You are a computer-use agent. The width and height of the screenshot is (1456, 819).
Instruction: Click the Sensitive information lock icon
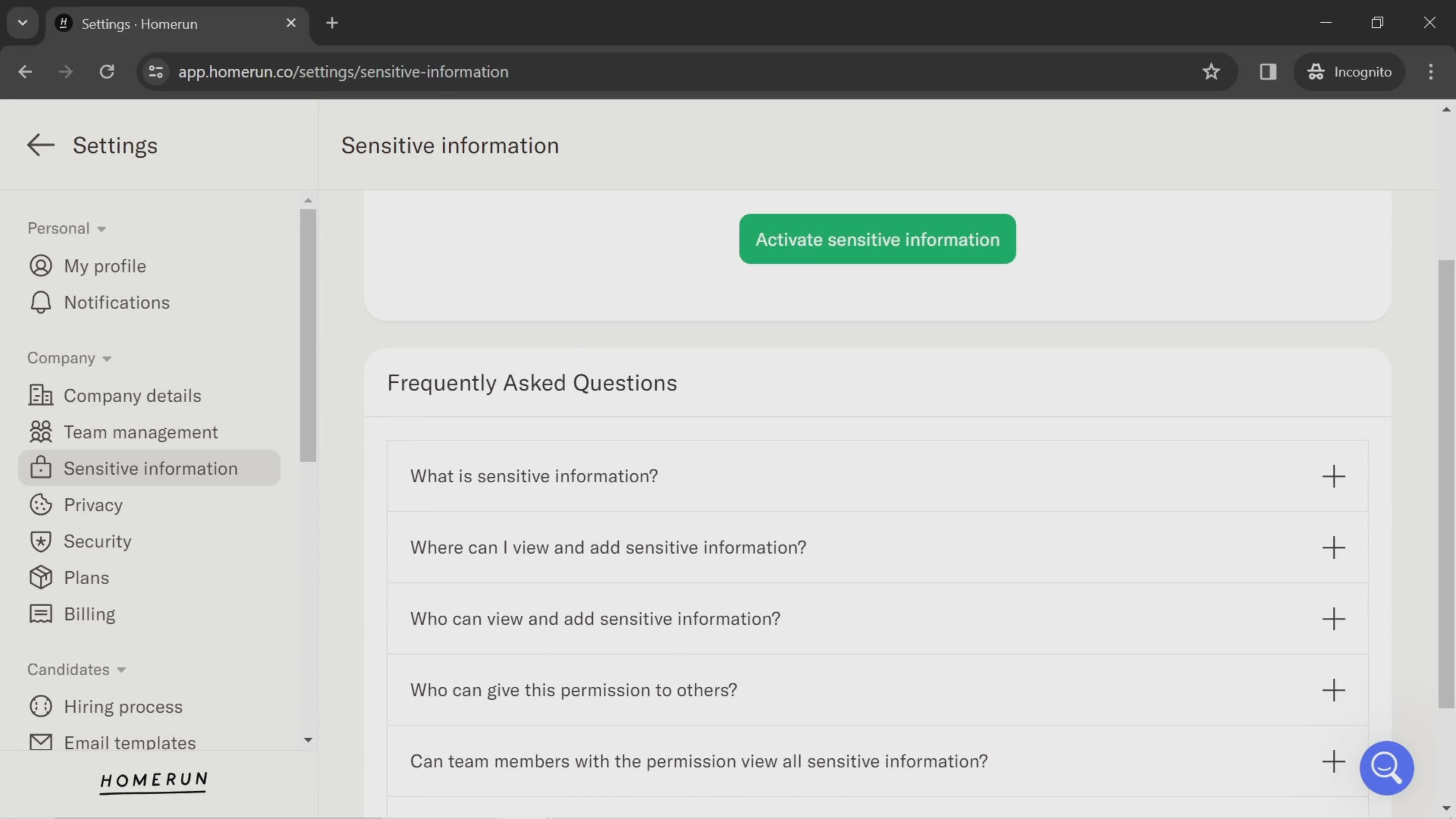41,468
